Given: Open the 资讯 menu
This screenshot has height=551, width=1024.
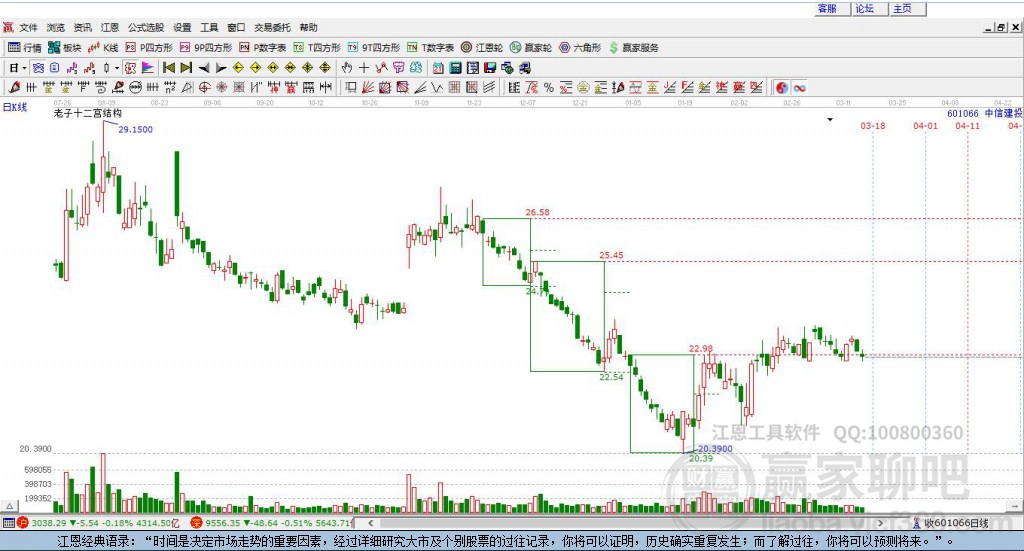Looking at the screenshot, I should click(82, 27).
